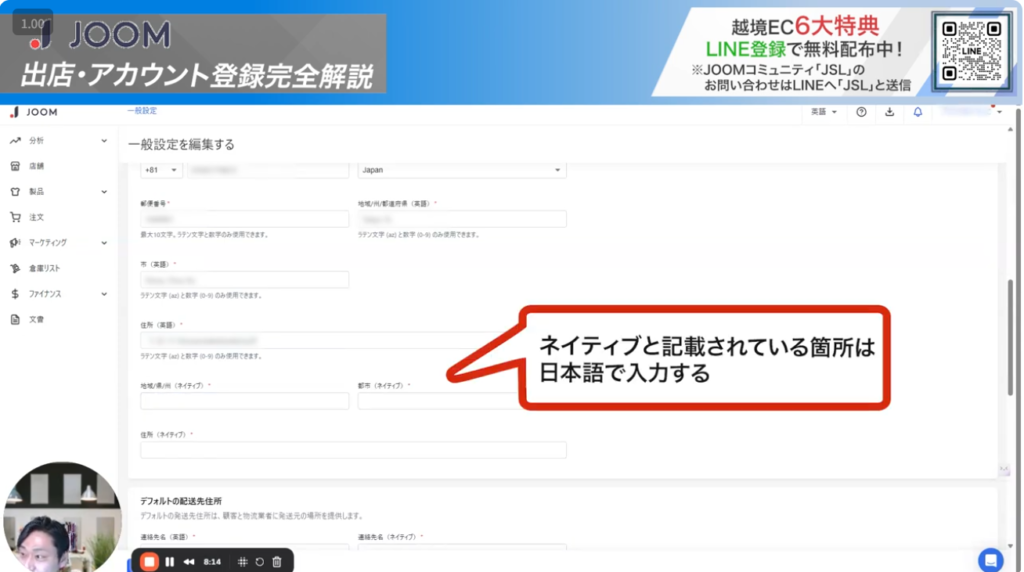
Task: Open the Japan country dropdown
Action: pos(462,170)
